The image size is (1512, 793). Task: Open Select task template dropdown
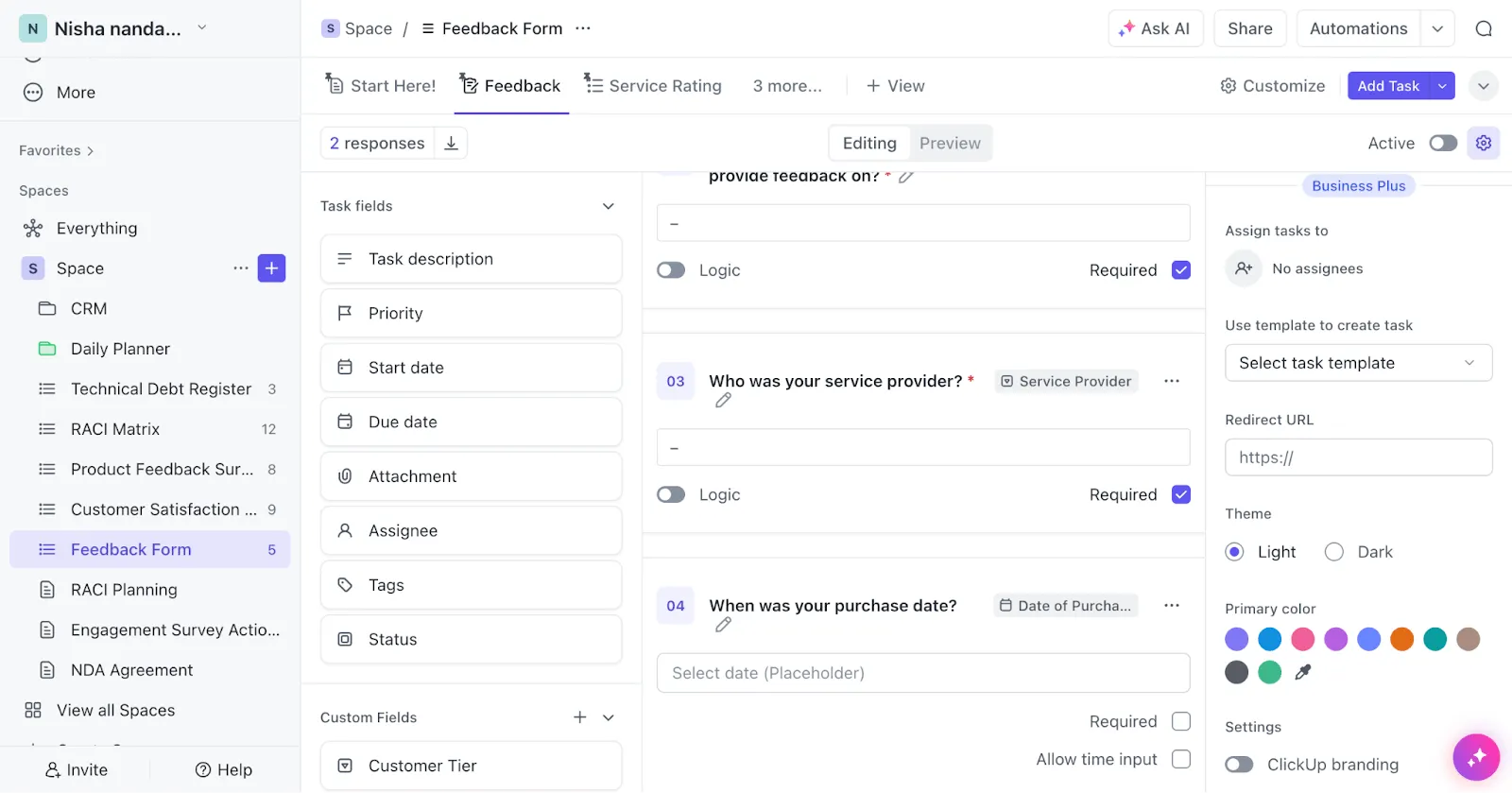pos(1358,363)
